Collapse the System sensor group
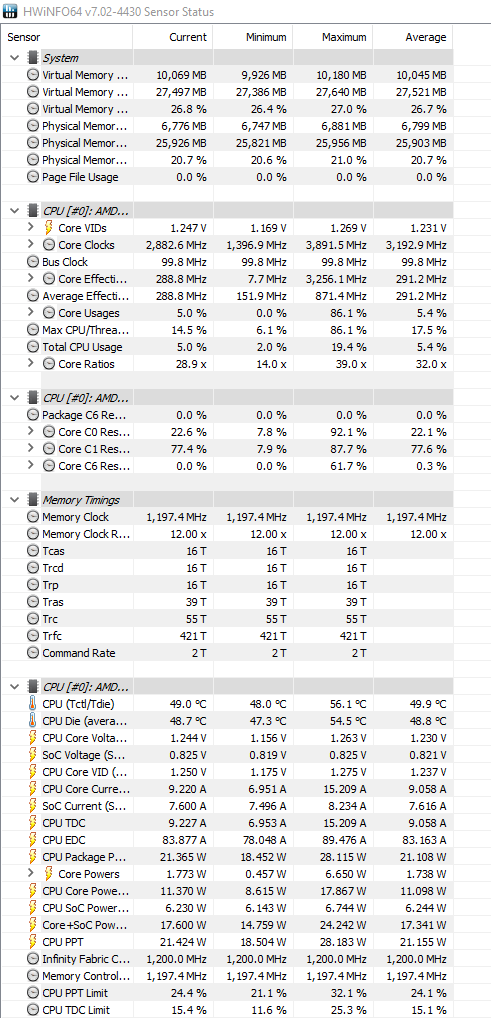The width and height of the screenshot is (491, 1018). (14, 58)
